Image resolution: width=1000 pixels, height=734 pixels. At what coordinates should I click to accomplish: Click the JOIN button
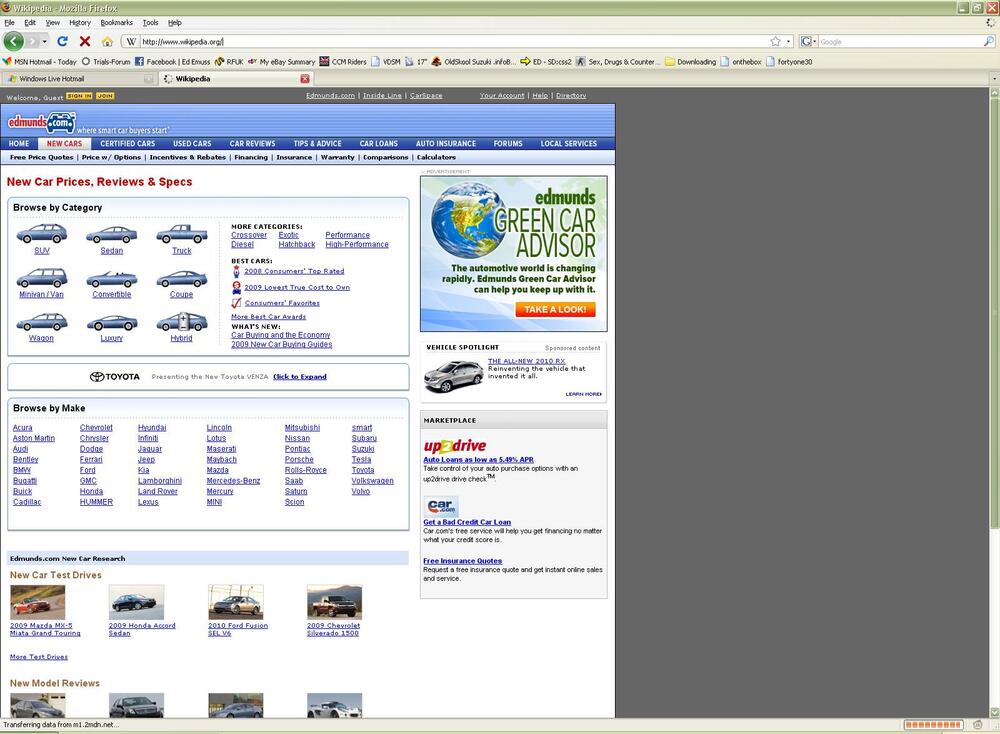click(x=105, y=96)
